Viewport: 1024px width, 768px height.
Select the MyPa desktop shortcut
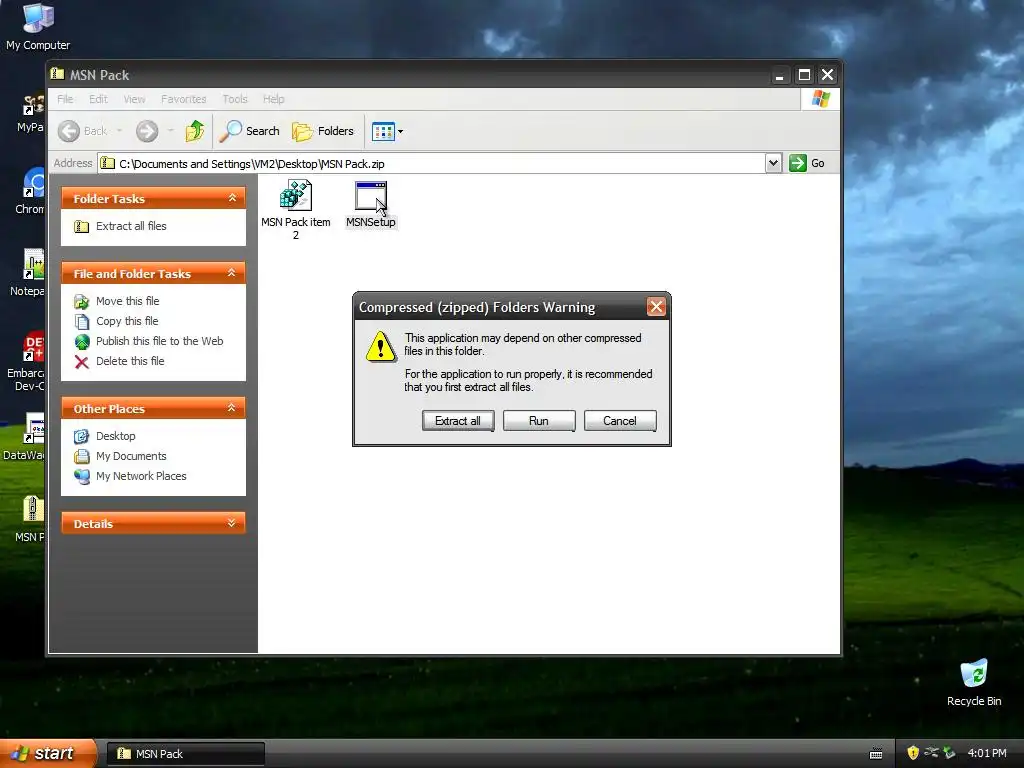31,113
